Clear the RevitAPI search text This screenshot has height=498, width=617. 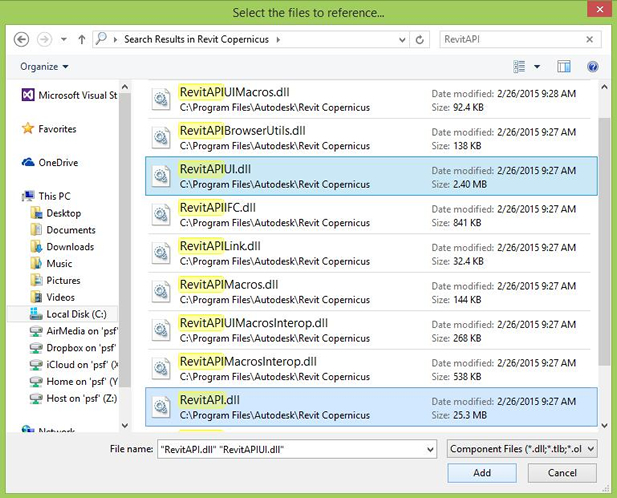pos(589,39)
